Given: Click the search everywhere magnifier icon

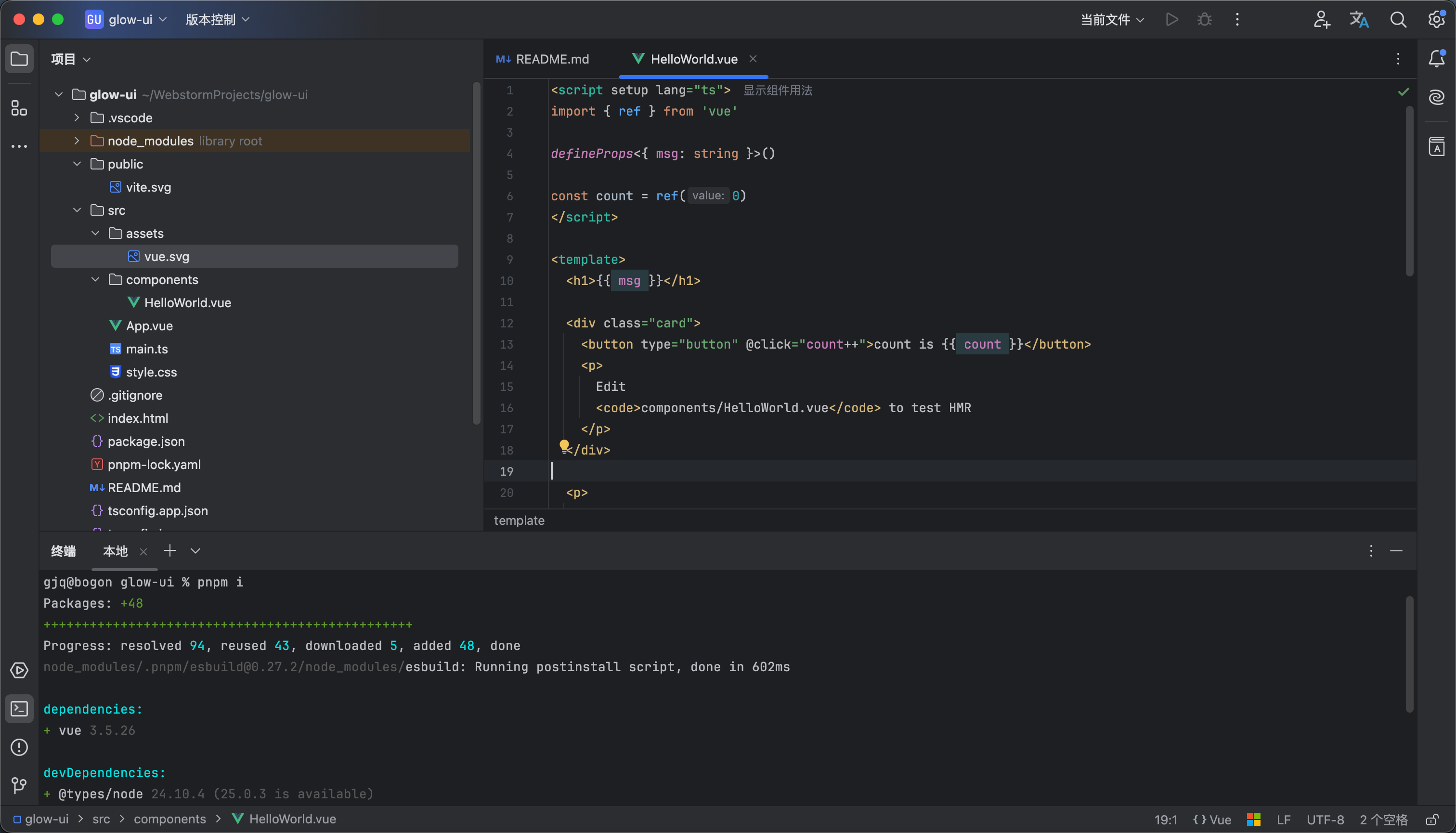Looking at the screenshot, I should pos(1398,19).
